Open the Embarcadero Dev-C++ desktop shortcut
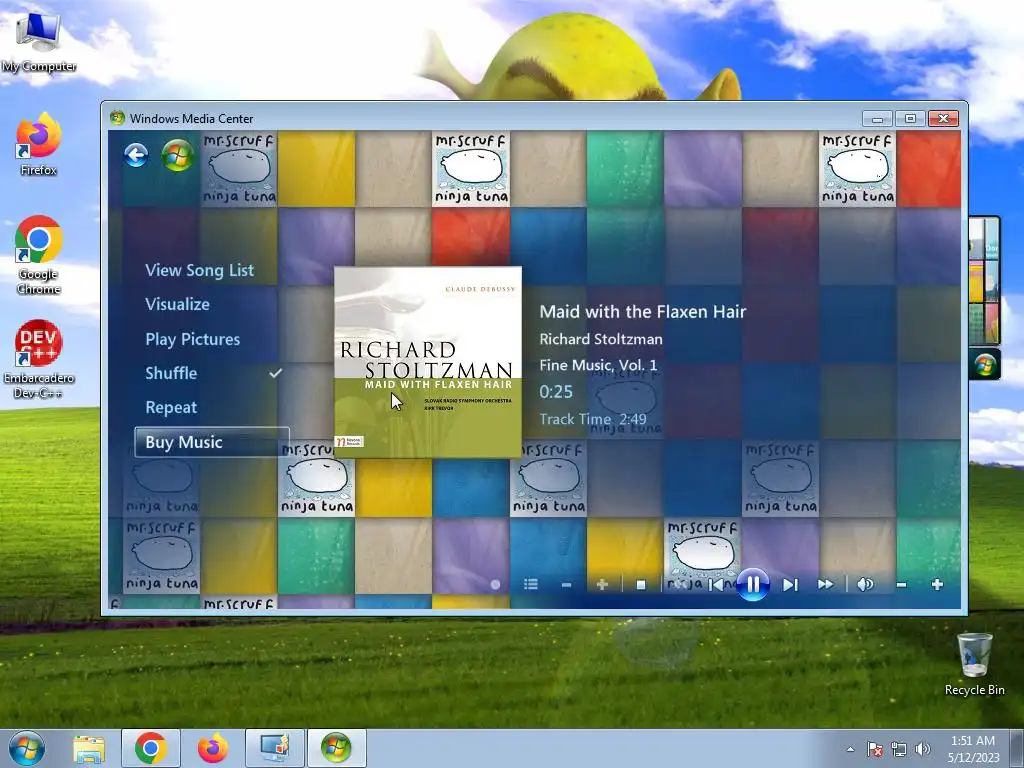The height and width of the screenshot is (768, 1024). [39, 359]
